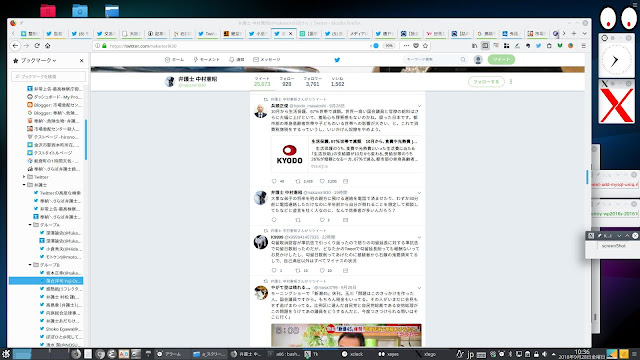The height and width of the screenshot is (360, 640).
Task: Open the Firefox home page icon
Action: coord(48,46)
